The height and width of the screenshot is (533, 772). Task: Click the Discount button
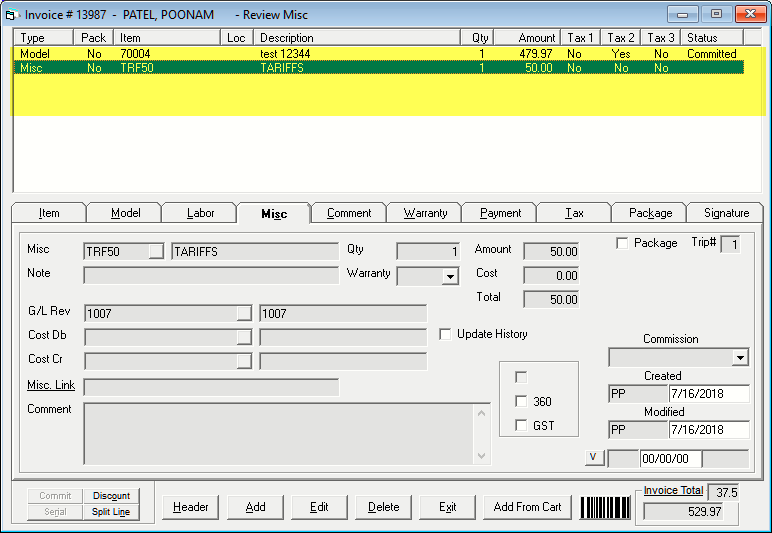coord(111,496)
